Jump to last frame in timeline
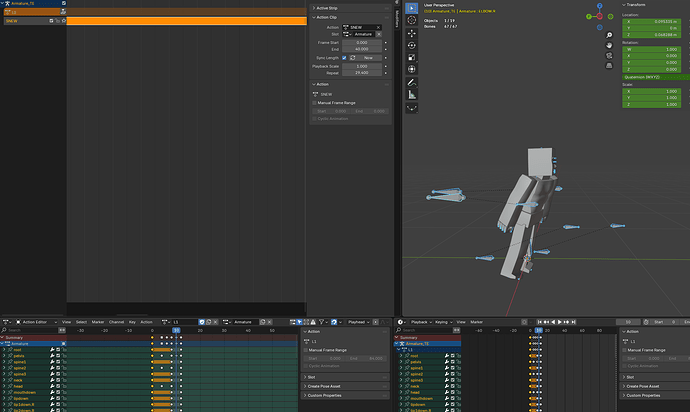Screen dimensions: 690x412 (x=573, y=322)
